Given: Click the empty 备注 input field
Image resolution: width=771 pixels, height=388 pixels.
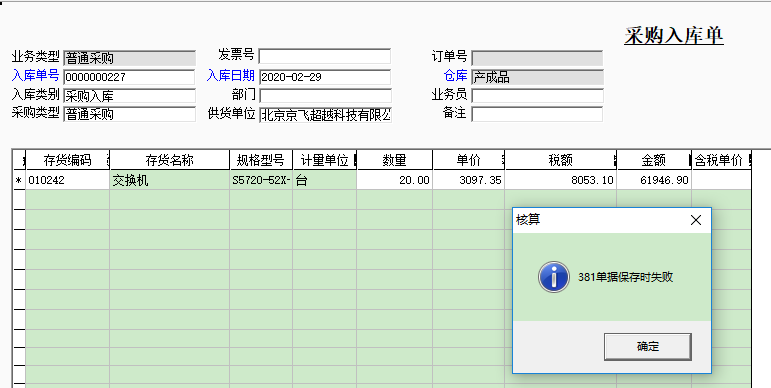Looking at the screenshot, I should (537, 114).
